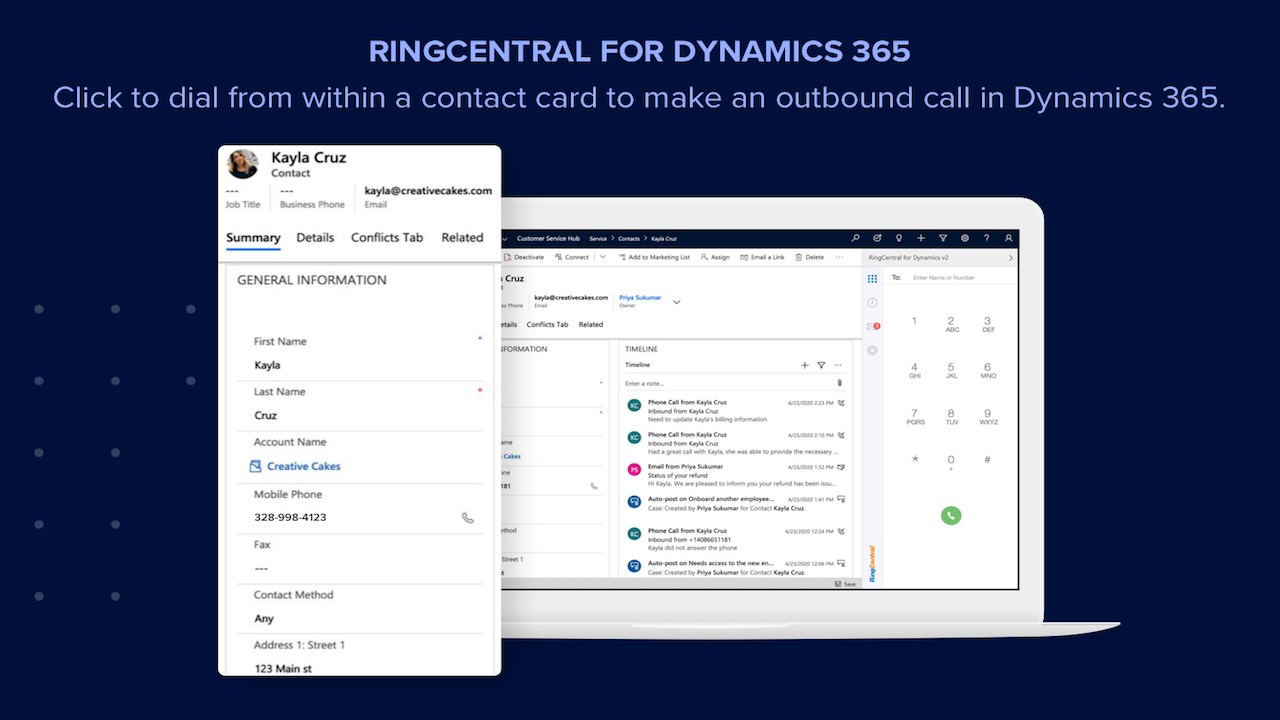
Task: Click the Last Name field showing Cruz
Action: click(x=360, y=415)
